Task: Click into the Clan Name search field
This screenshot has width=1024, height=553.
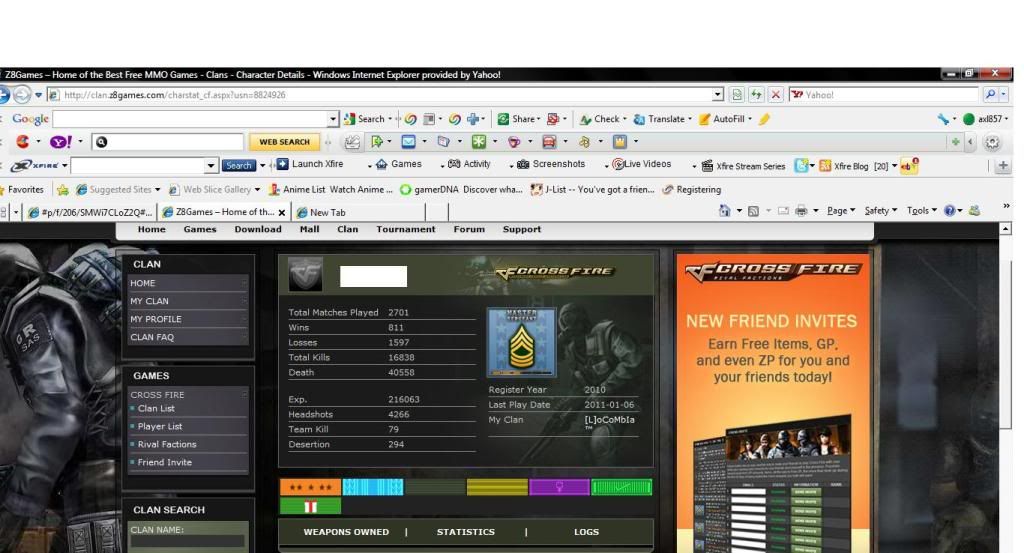Action: (187, 541)
